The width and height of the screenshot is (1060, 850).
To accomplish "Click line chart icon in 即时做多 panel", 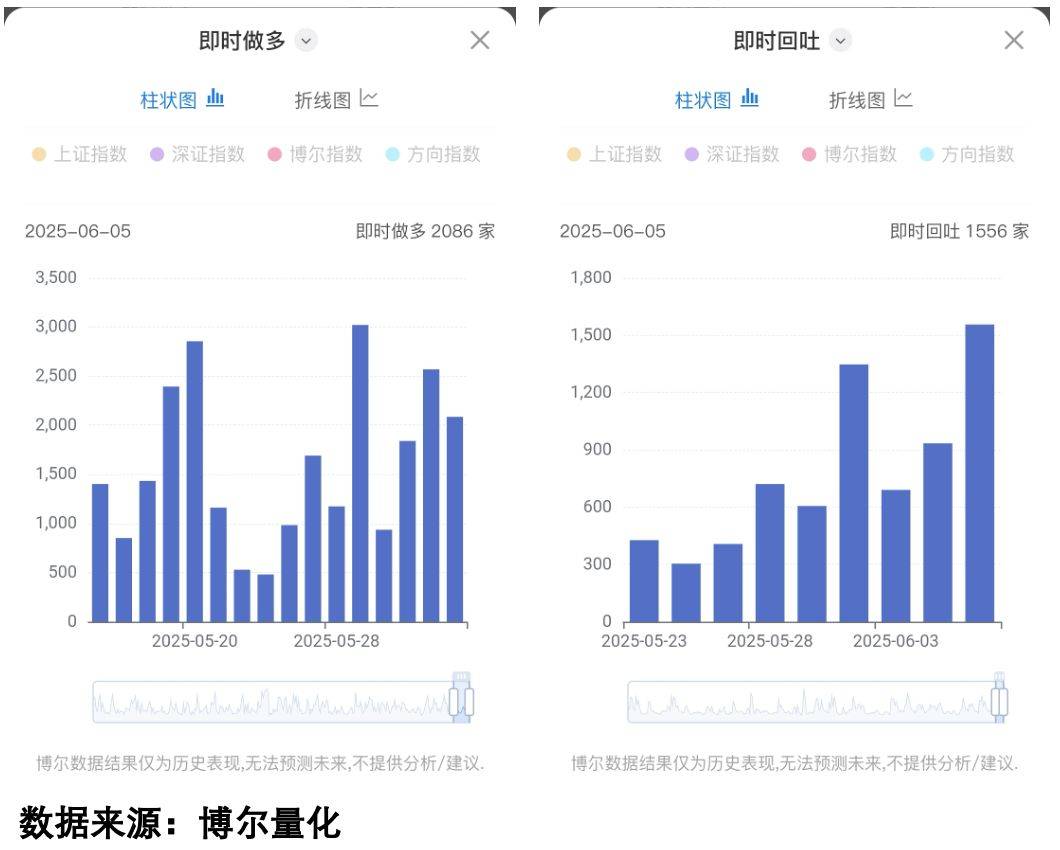I will click(x=369, y=99).
